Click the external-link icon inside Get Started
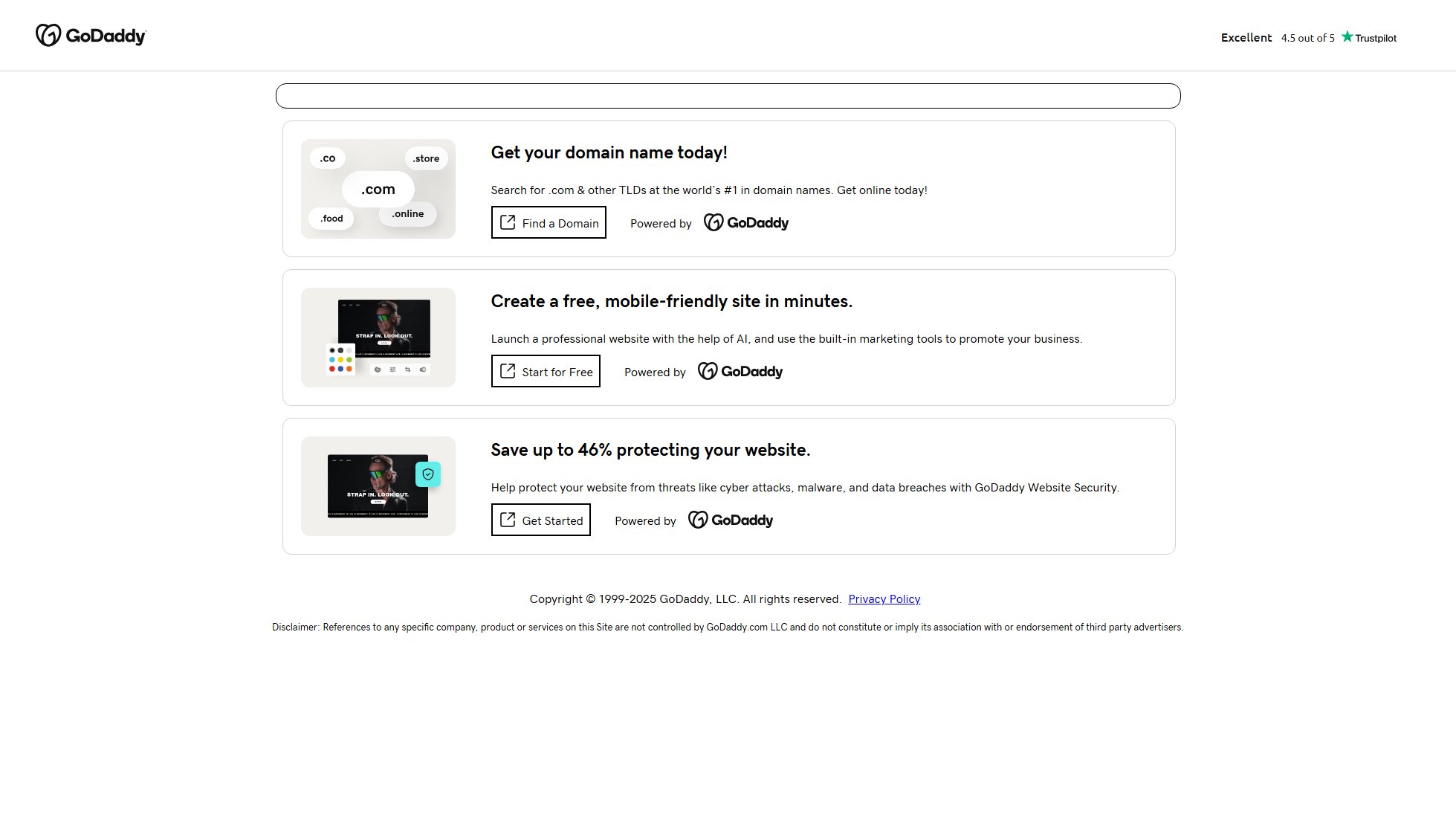The width and height of the screenshot is (1456, 829). [x=508, y=519]
